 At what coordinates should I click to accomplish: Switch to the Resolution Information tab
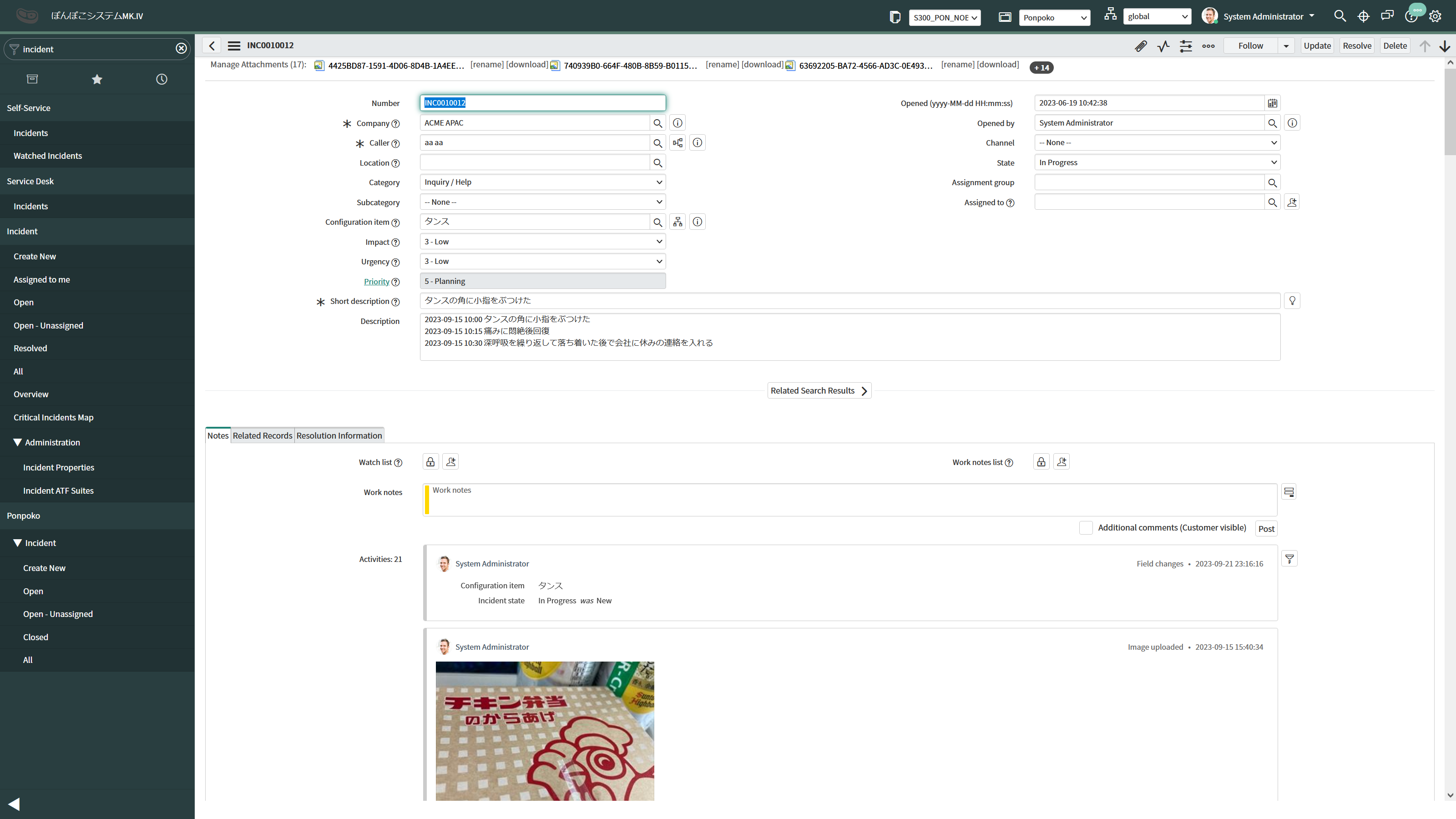pyautogui.click(x=339, y=435)
